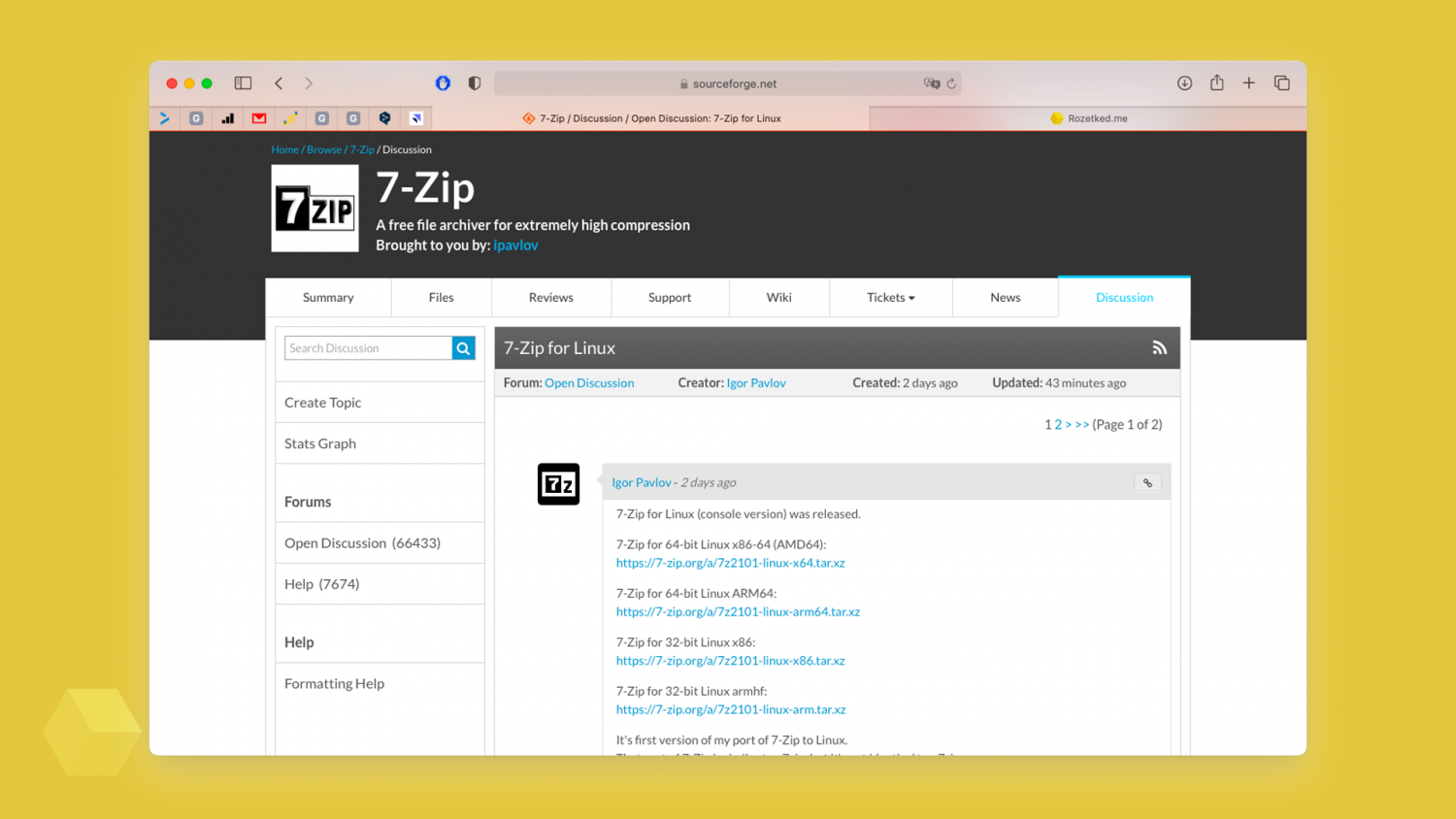Show downloads with the download arrow icon
Viewport: 1456px width, 819px height.
point(1184,83)
